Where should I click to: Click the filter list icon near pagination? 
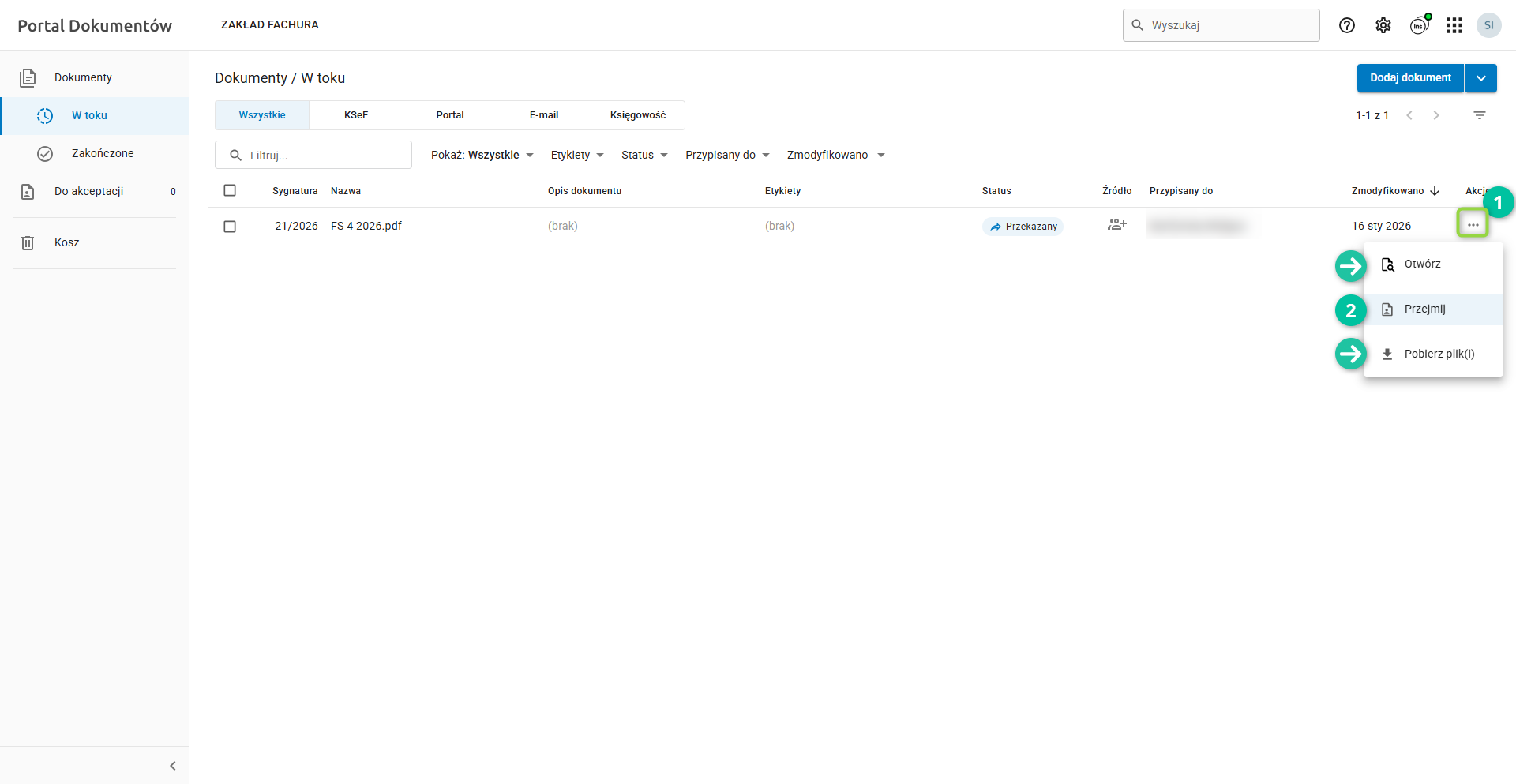(x=1480, y=115)
